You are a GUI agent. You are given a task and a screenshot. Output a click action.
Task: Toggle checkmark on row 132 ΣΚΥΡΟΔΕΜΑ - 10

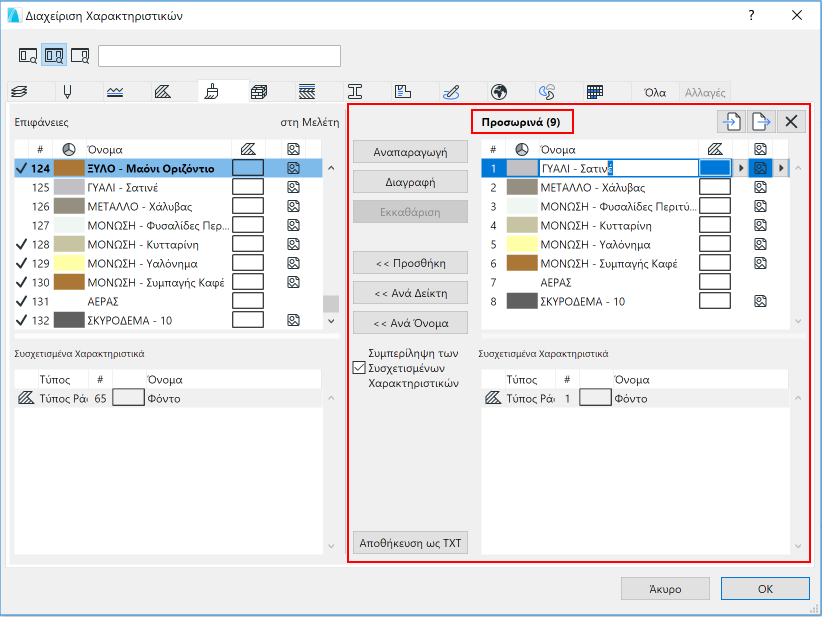[21, 320]
